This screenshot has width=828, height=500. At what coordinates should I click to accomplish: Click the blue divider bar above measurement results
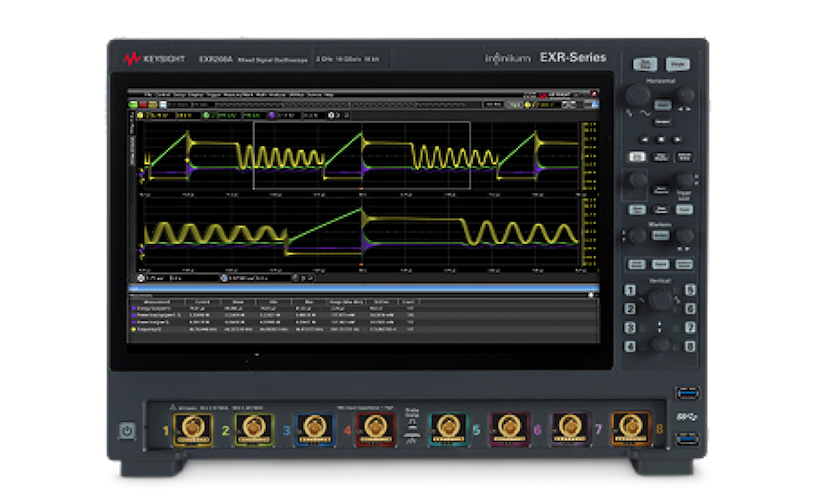tap(361, 286)
